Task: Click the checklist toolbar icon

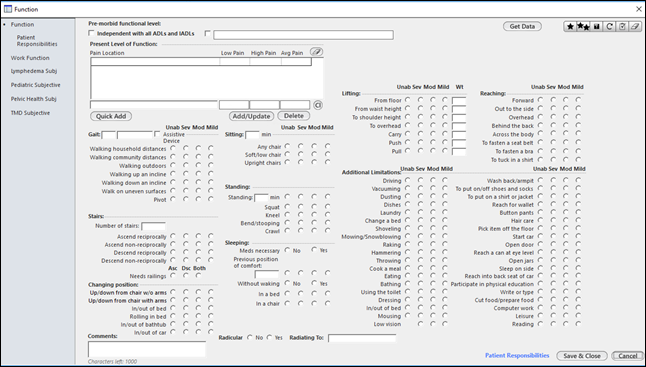Action: point(623,27)
